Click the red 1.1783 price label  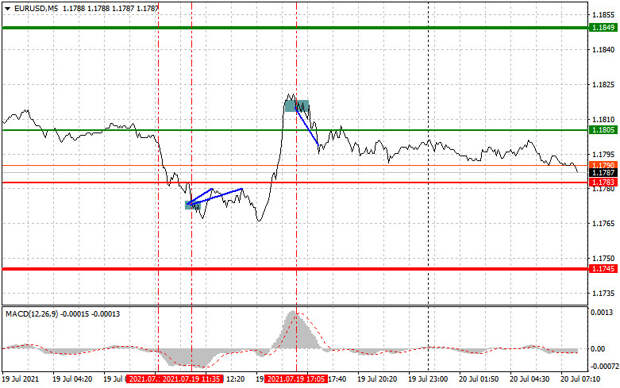click(603, 182)
